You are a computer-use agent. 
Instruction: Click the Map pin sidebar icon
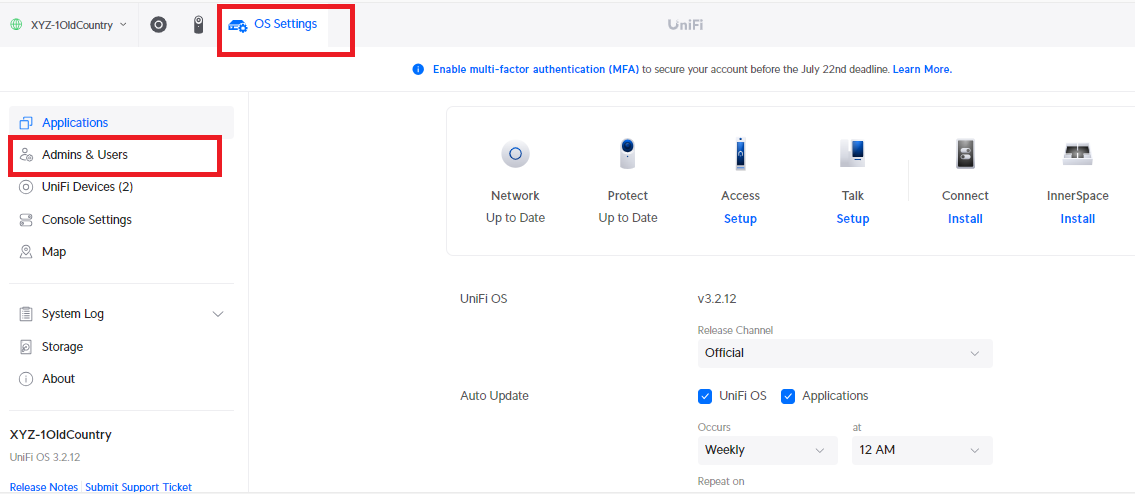(x=26, y=252)
